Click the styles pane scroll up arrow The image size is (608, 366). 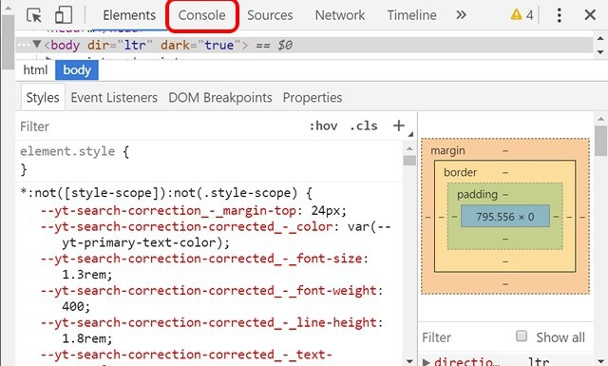coord(409,148)
